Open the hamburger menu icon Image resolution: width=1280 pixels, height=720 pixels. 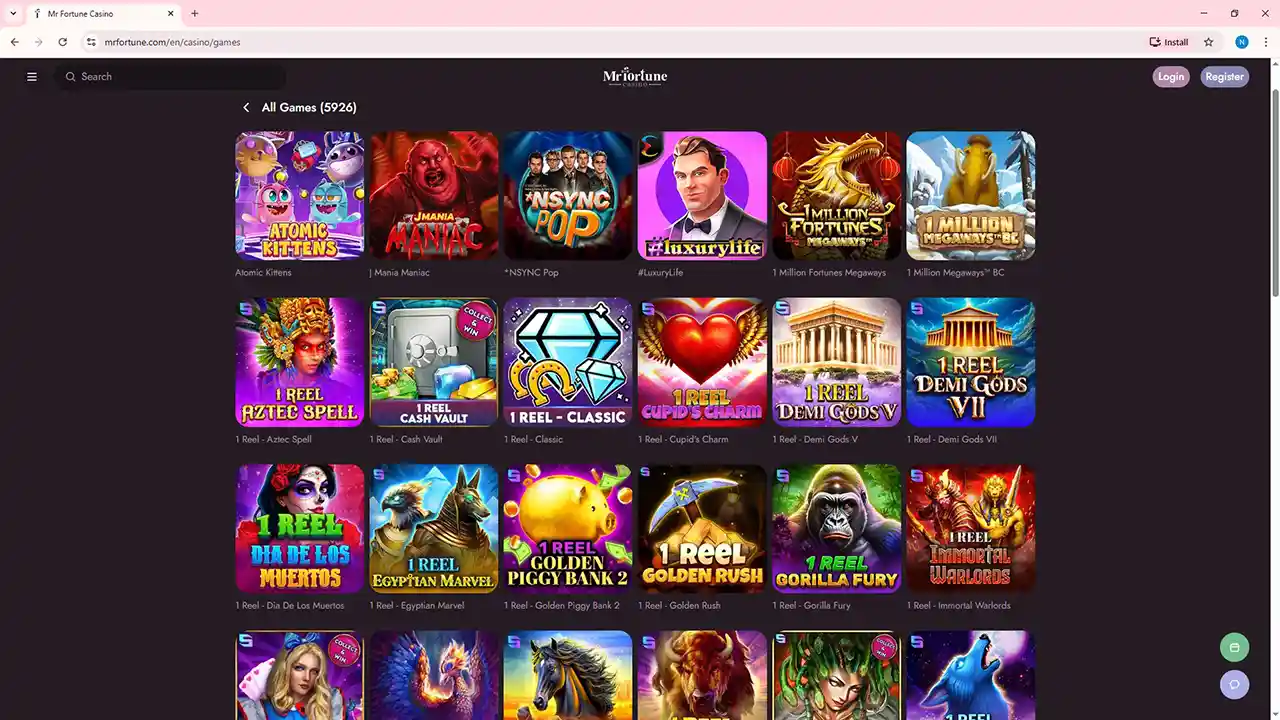tap(32, 77)
